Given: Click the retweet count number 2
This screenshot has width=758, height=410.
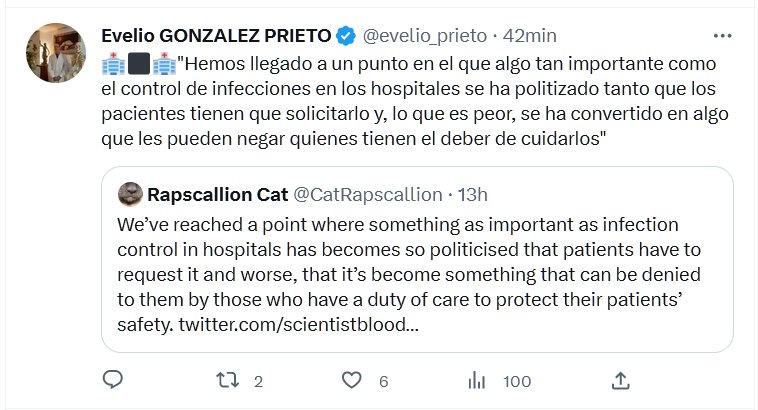Looking at the screenshot, I should point(258,381).
